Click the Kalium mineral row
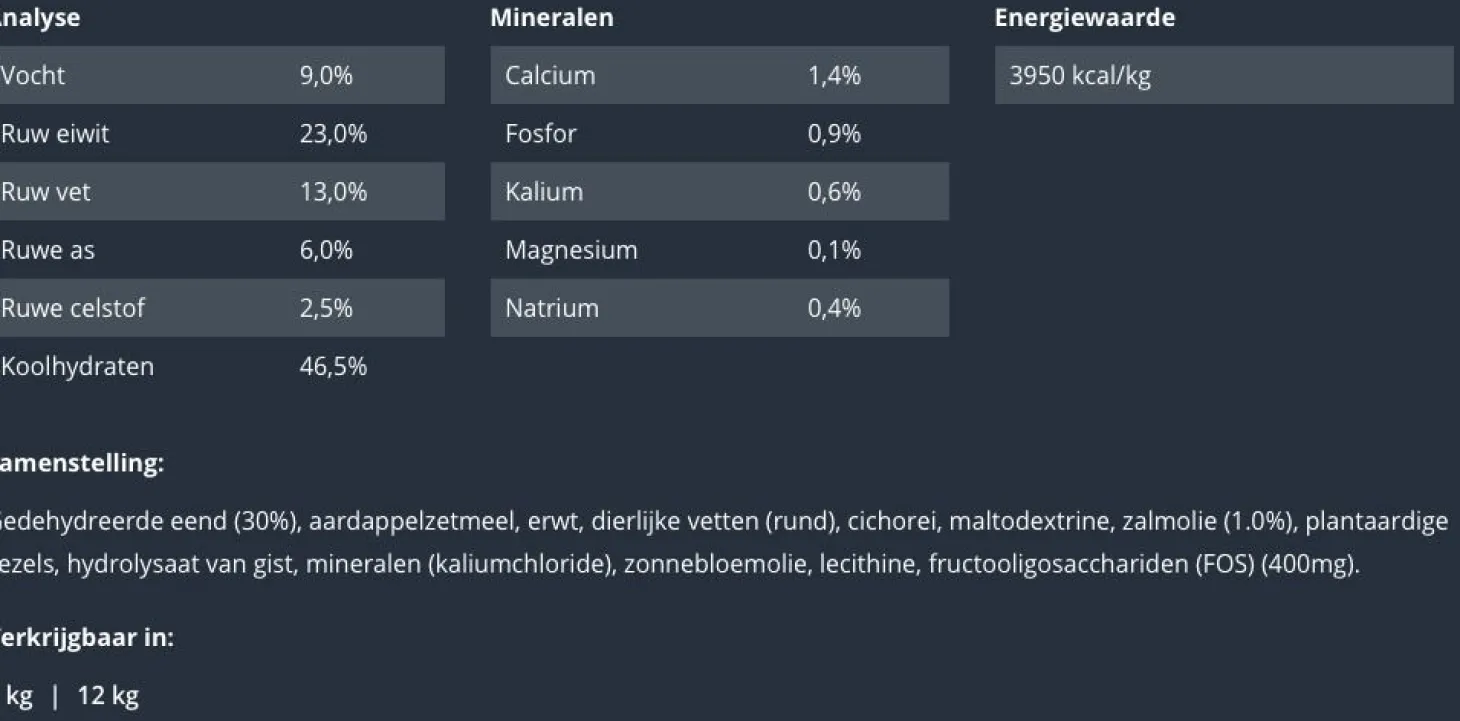This screenshot has width=1460, height=721. (718, 191)
